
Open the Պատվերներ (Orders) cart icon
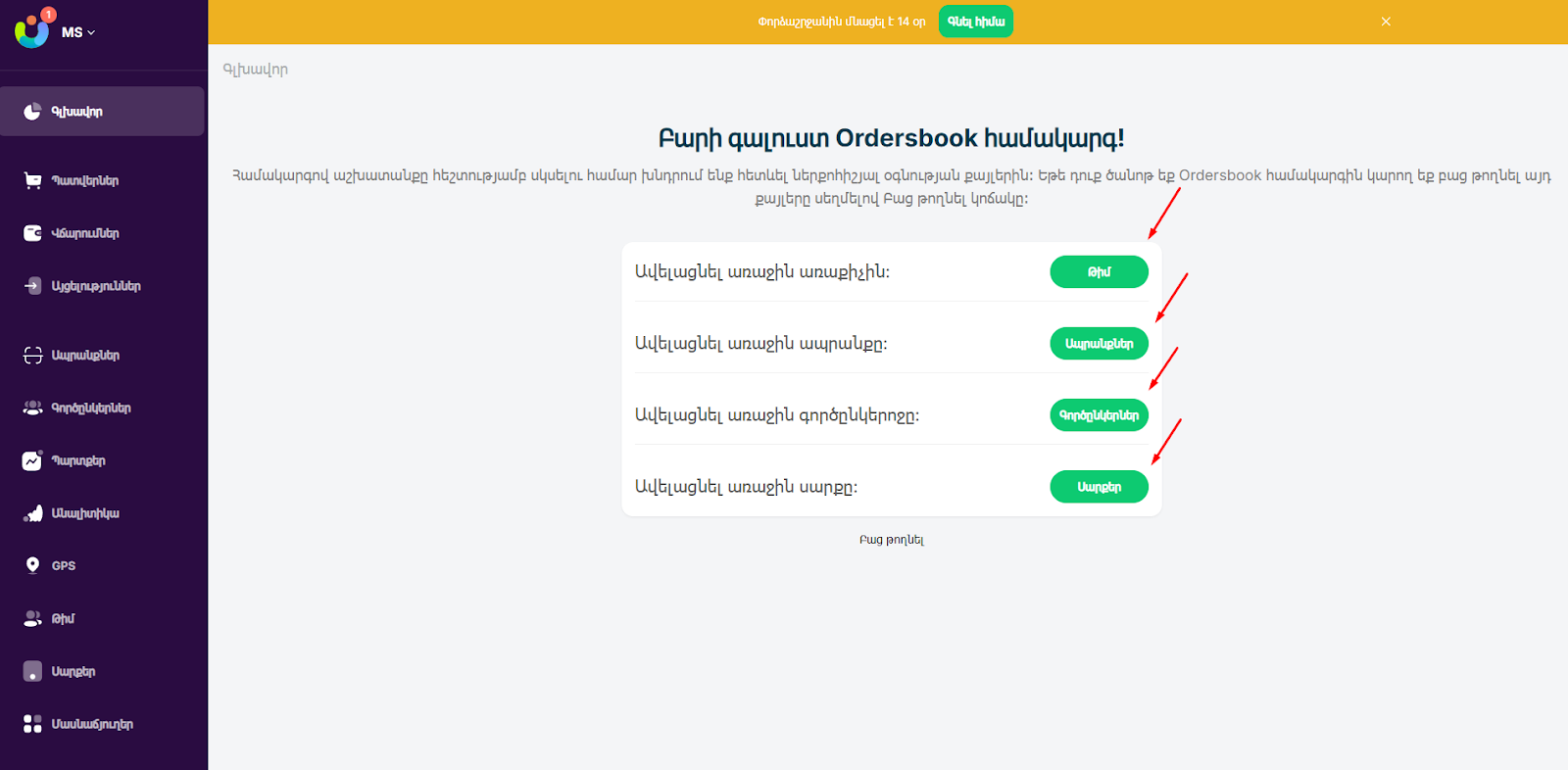click(32, 180)
